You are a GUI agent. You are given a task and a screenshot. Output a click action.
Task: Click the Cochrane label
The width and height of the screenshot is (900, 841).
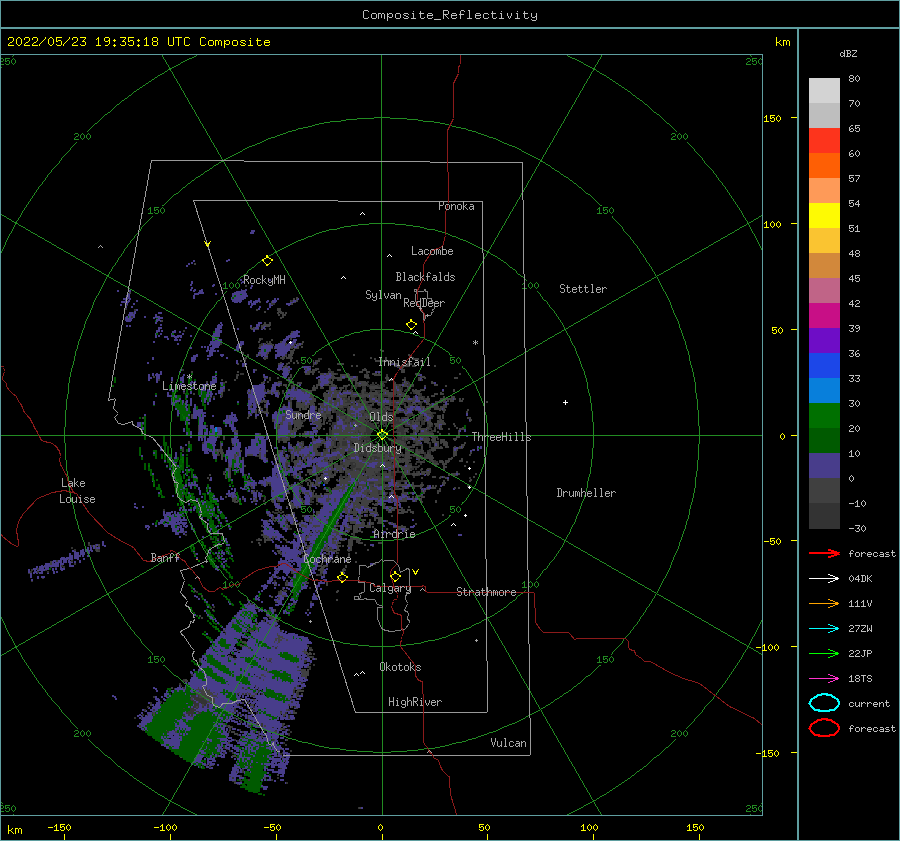coord(327,559)
